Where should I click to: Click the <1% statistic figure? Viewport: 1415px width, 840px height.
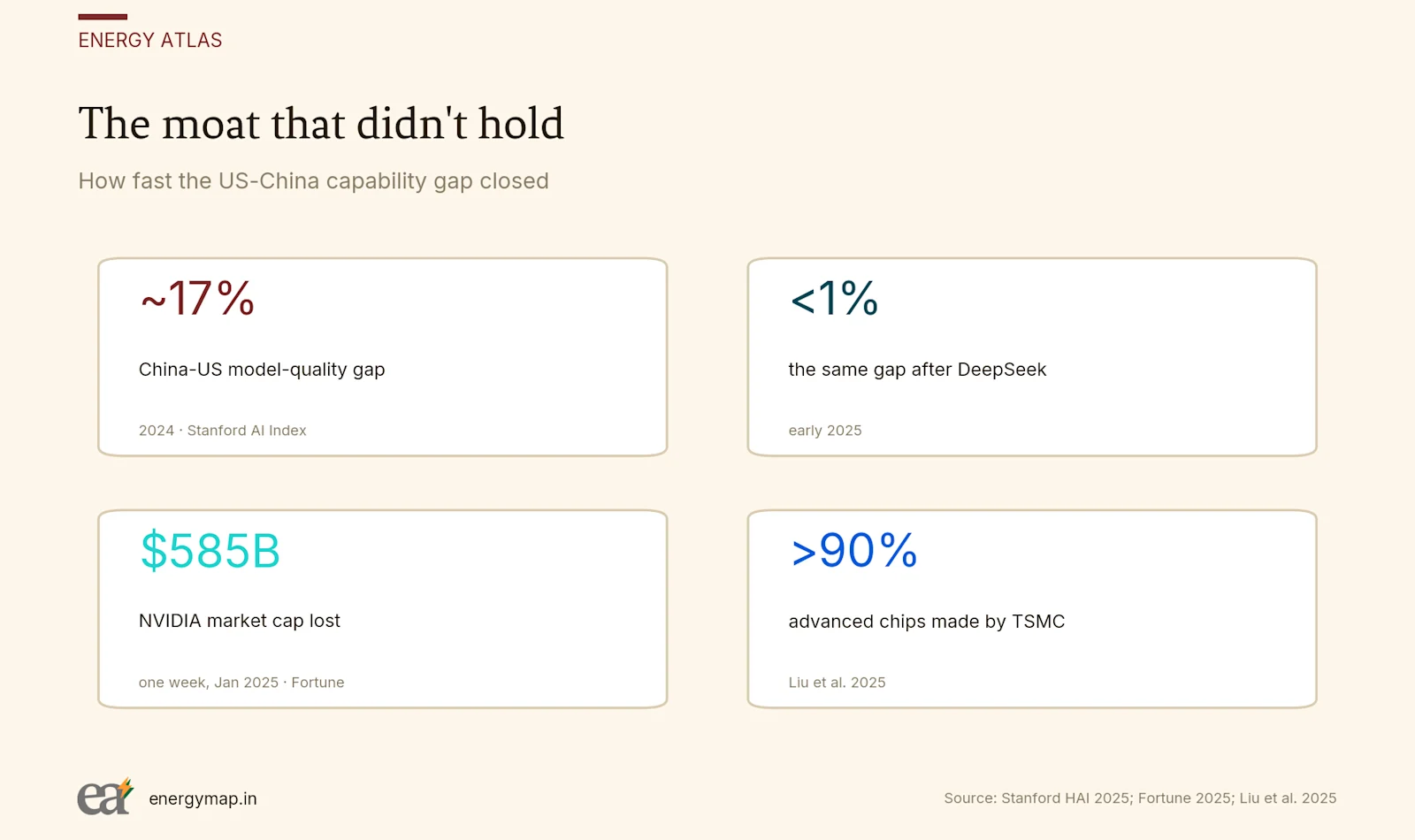pyautogui.click(x=834, y=299)
